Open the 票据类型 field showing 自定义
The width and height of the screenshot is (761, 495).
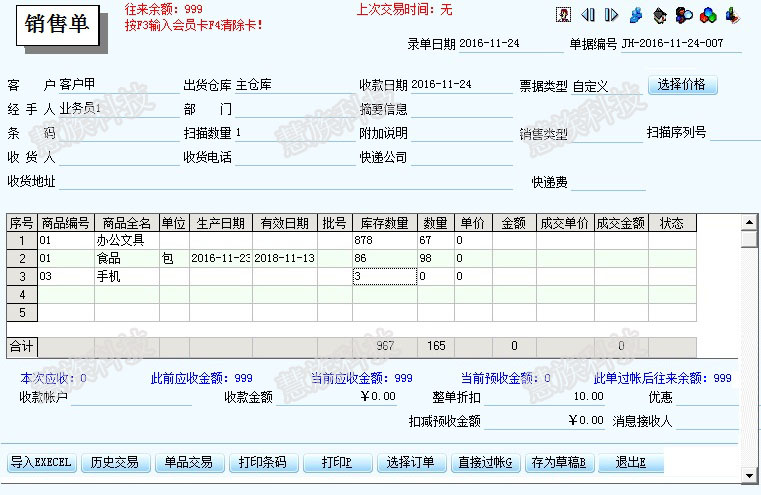click(x=607, y=86)
